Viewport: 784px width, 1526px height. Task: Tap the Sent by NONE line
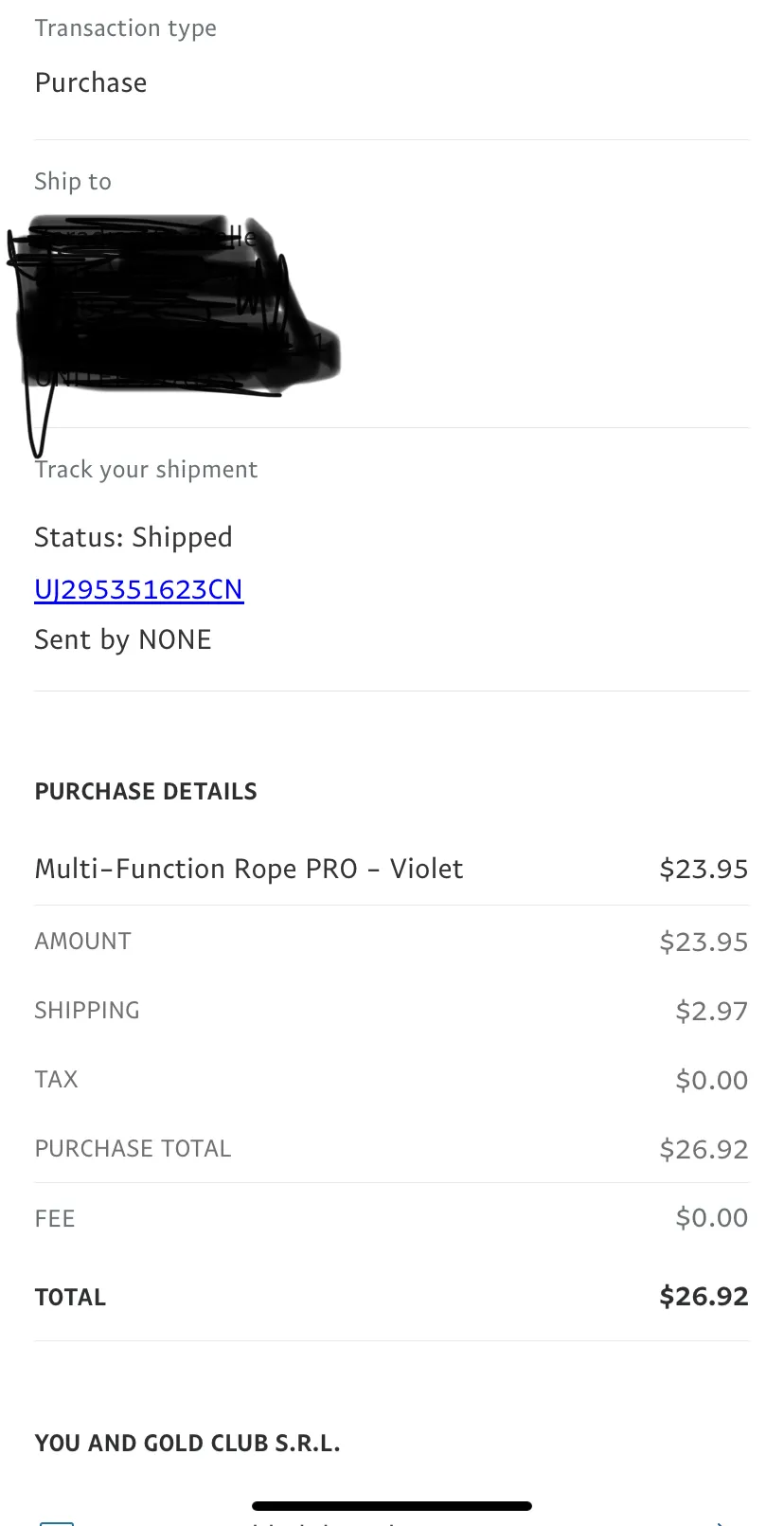click(123, 639)
